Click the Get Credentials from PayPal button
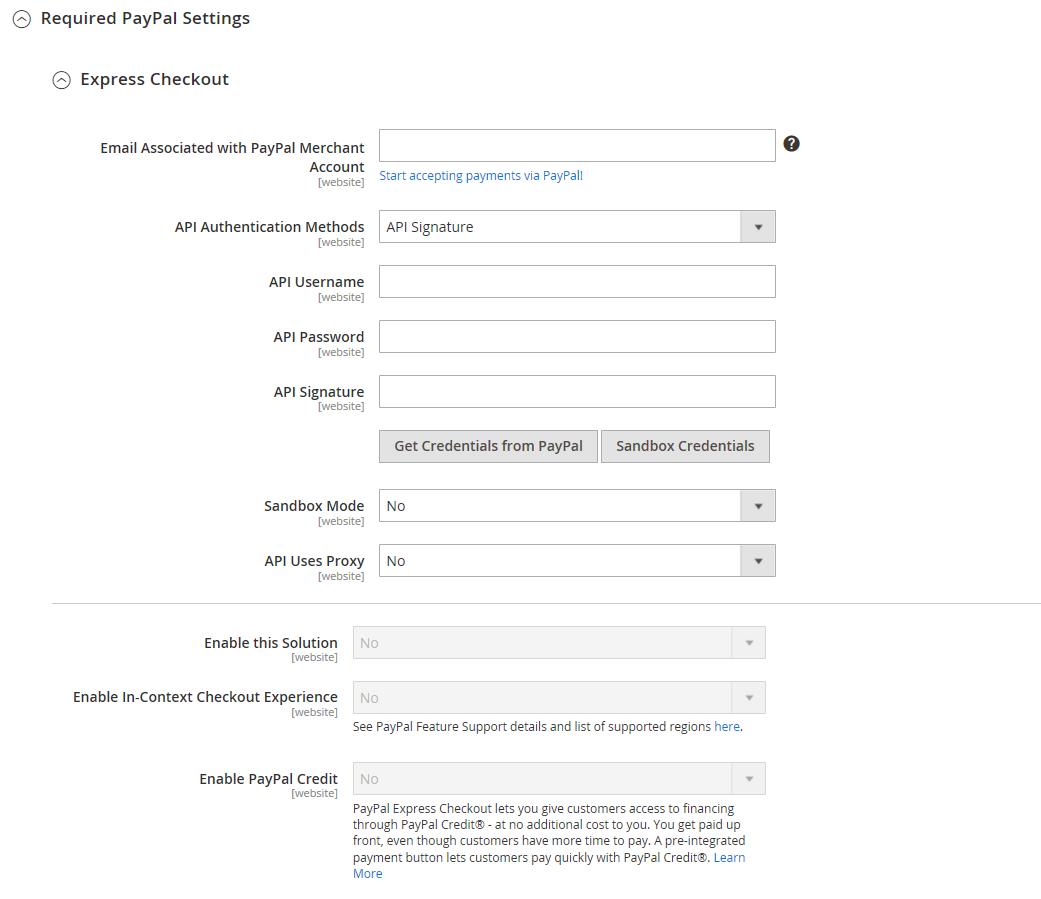The image size is (1041, 899). point(488,446)
